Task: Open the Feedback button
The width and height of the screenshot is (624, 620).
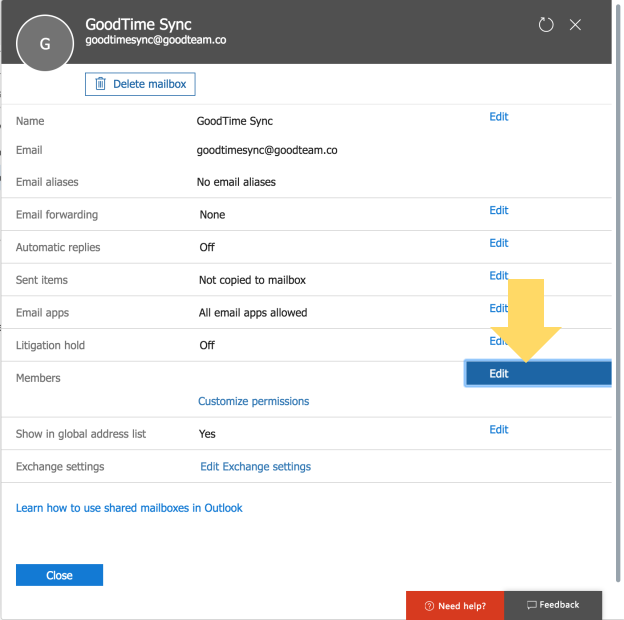Action: click(x=553, y=605)
